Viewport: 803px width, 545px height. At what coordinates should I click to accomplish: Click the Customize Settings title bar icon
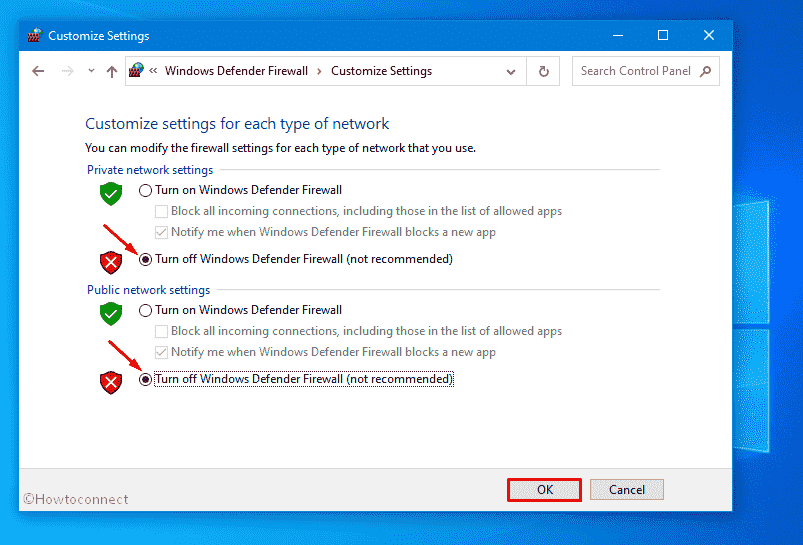[34, 35]
